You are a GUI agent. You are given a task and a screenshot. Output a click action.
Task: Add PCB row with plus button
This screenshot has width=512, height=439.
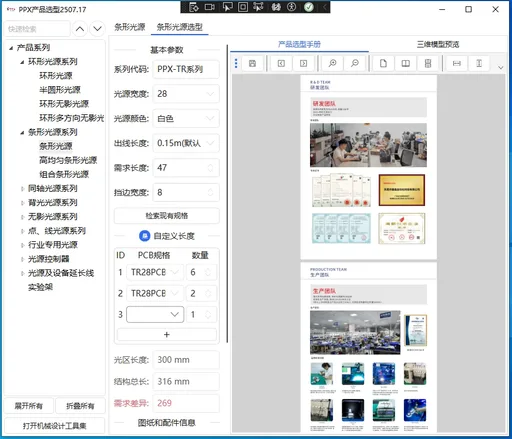[x=167, y=334]
